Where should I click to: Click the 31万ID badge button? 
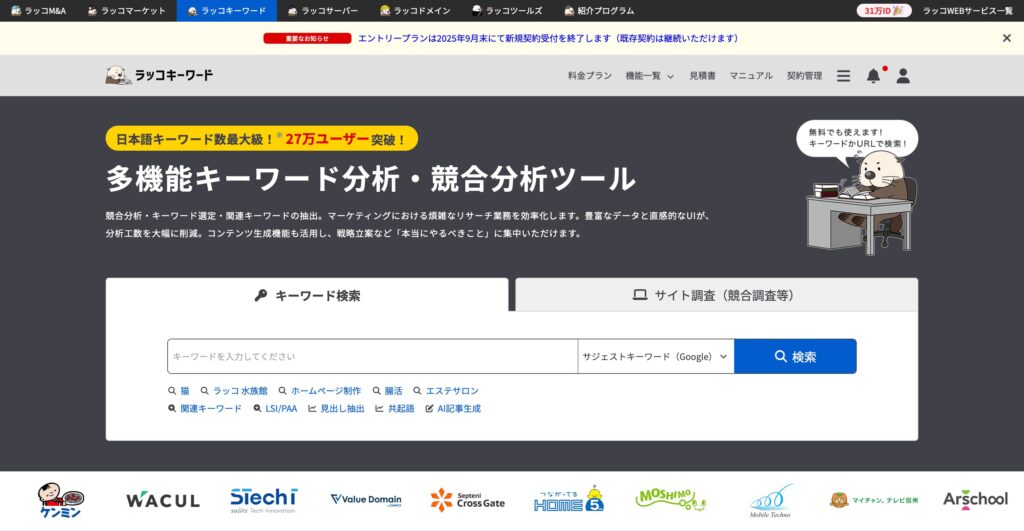coord(883,10)
